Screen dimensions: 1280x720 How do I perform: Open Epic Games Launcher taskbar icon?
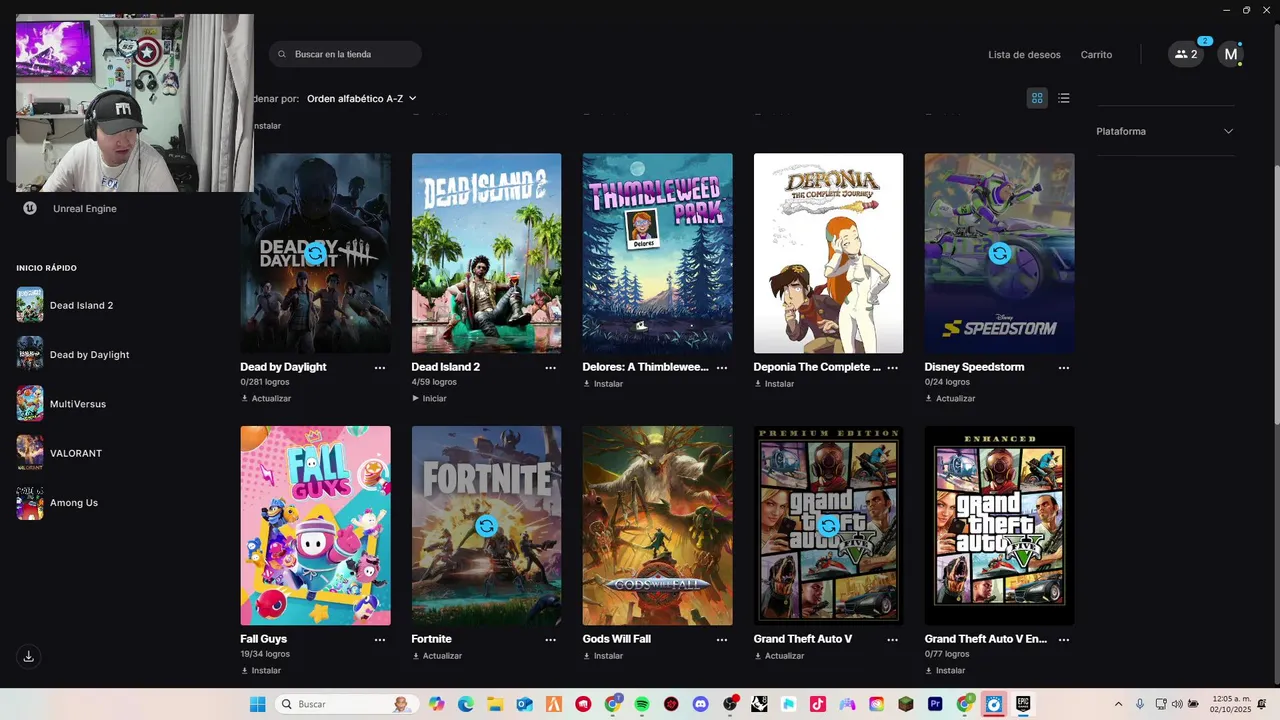(x=1023, y=704)
